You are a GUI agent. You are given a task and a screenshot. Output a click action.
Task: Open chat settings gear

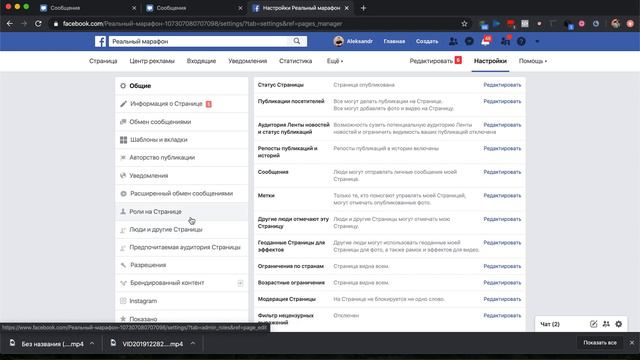coord(619,324)
